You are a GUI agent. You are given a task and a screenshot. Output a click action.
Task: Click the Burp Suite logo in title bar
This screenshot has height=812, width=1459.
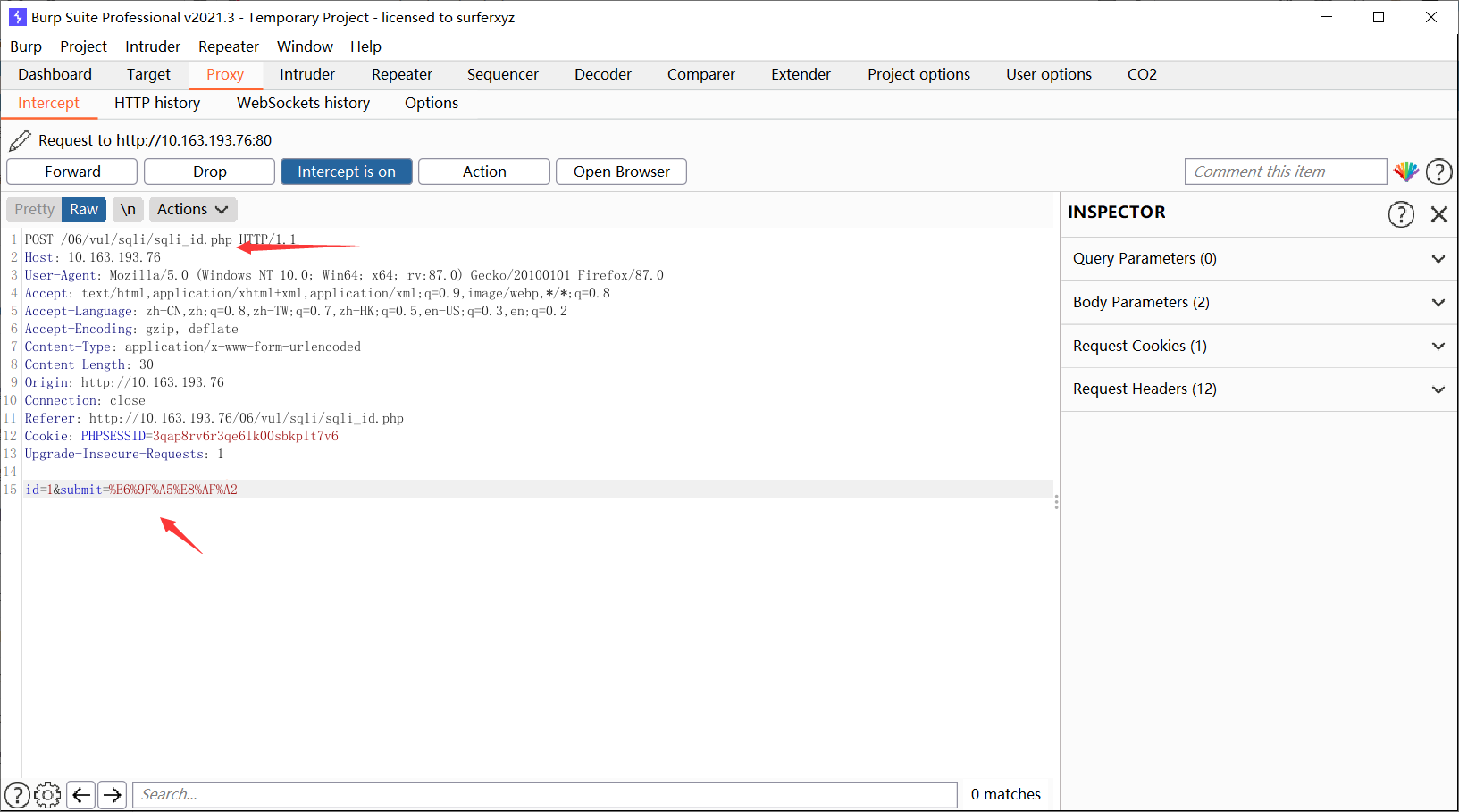click(17, 17)
